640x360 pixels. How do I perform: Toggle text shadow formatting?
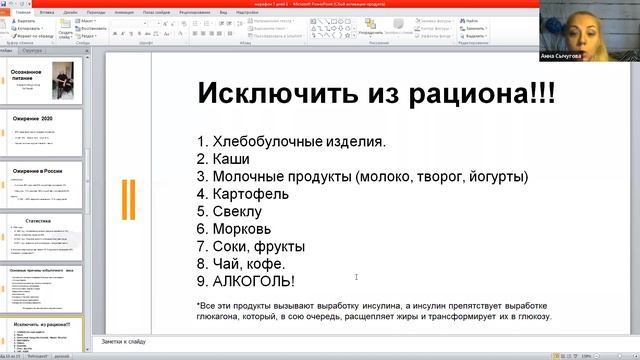(x=139, y=33)
